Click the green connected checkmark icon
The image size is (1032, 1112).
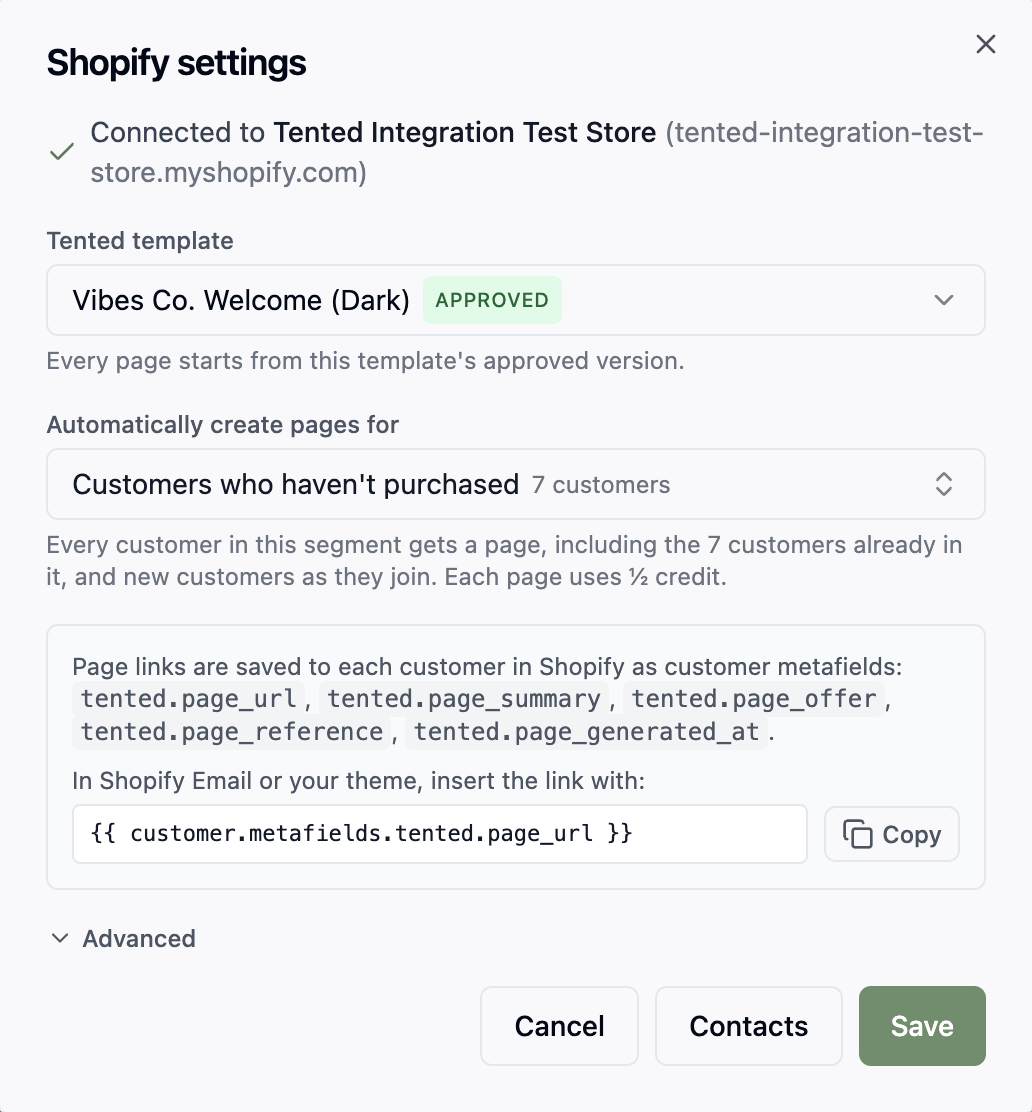point(62,152)
